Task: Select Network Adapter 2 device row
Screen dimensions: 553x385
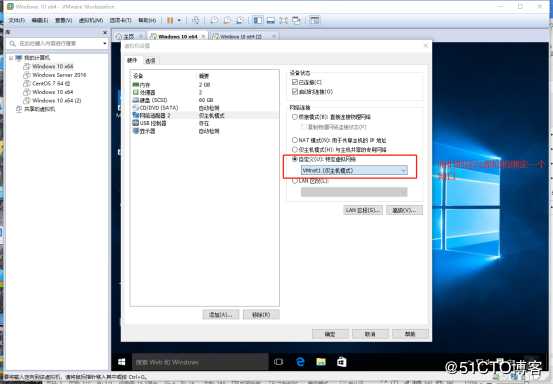Action: click(204, 116)
